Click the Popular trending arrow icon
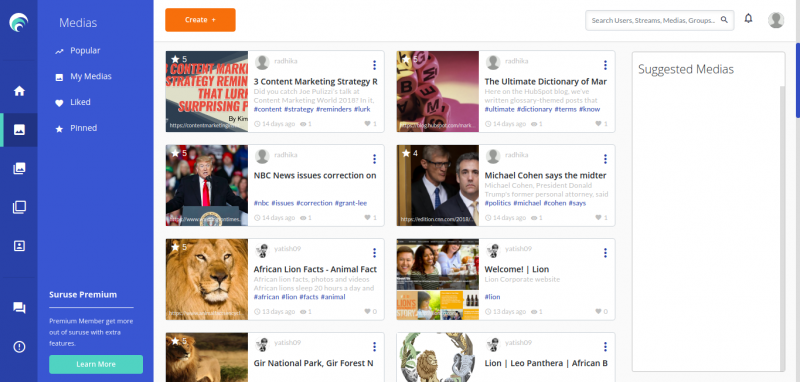The image size is (800, 382). 59,51
